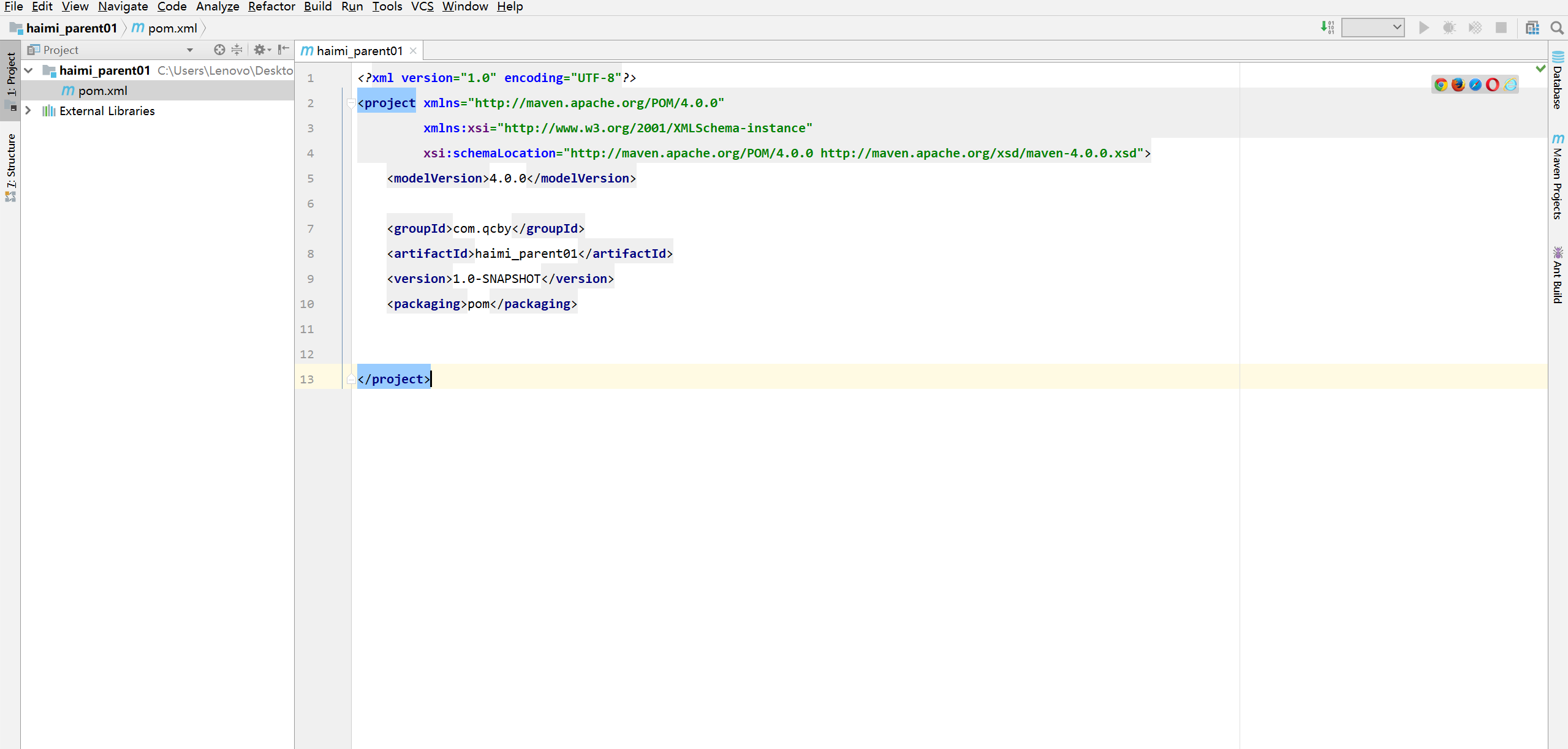Click the Collapse All icon in Project panel
This screenshot has width=1568, height=749.
237,50
